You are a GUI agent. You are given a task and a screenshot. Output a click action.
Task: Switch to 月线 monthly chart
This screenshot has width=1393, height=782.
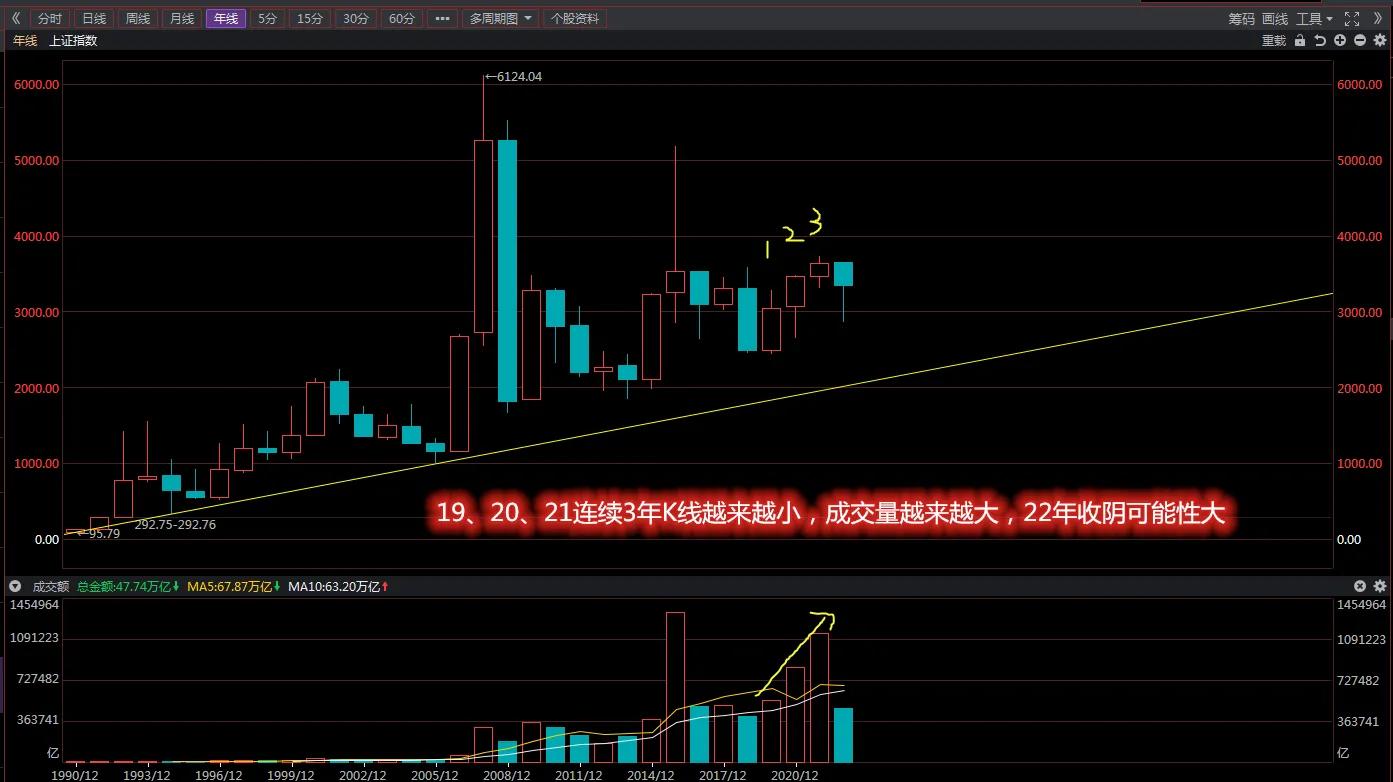[x=182, y=18]
